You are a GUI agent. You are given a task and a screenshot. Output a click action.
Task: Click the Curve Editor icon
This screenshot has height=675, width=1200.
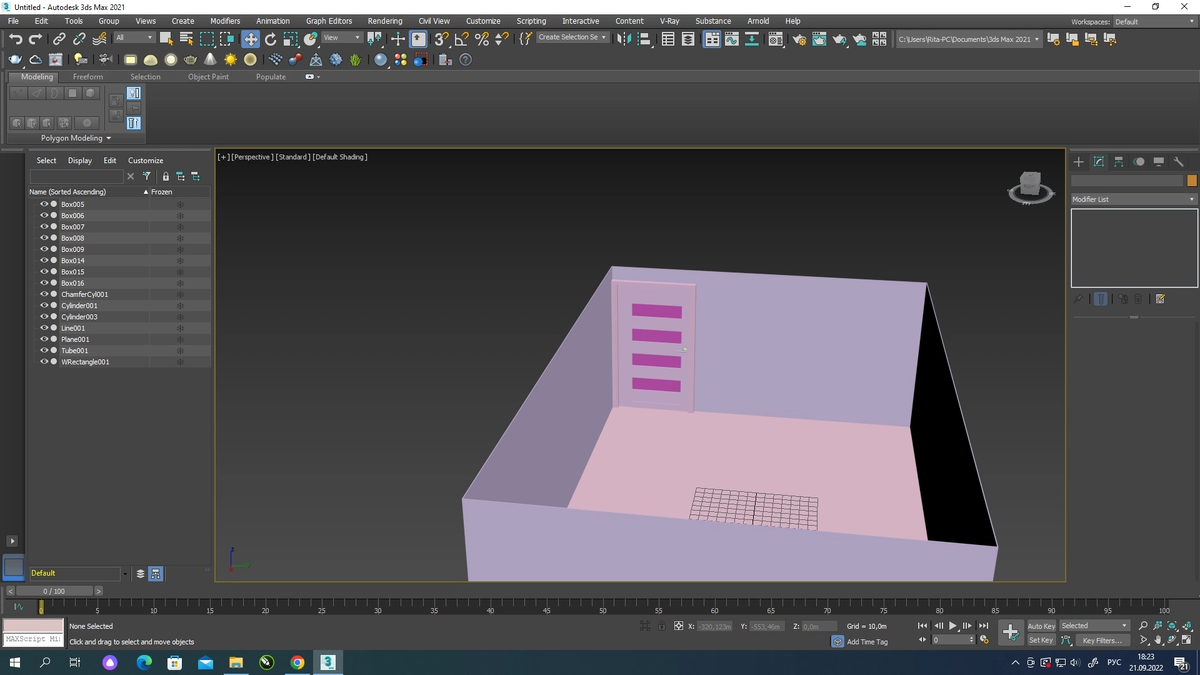pos(732,39)
